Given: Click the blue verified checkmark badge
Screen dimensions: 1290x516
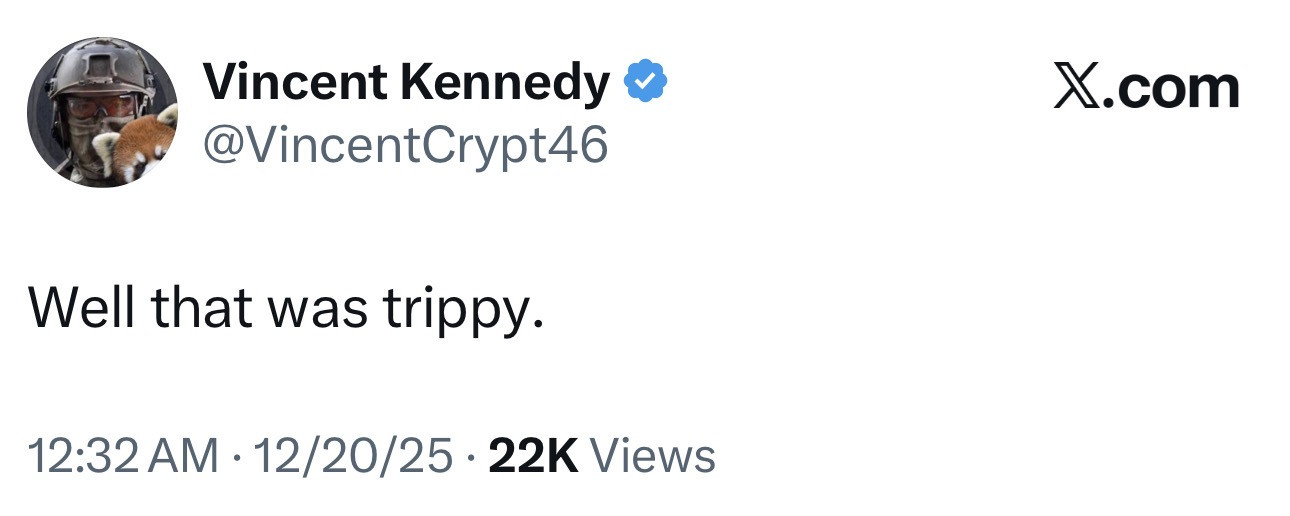Looking at the screenshot, I should [x=646, y=83].
